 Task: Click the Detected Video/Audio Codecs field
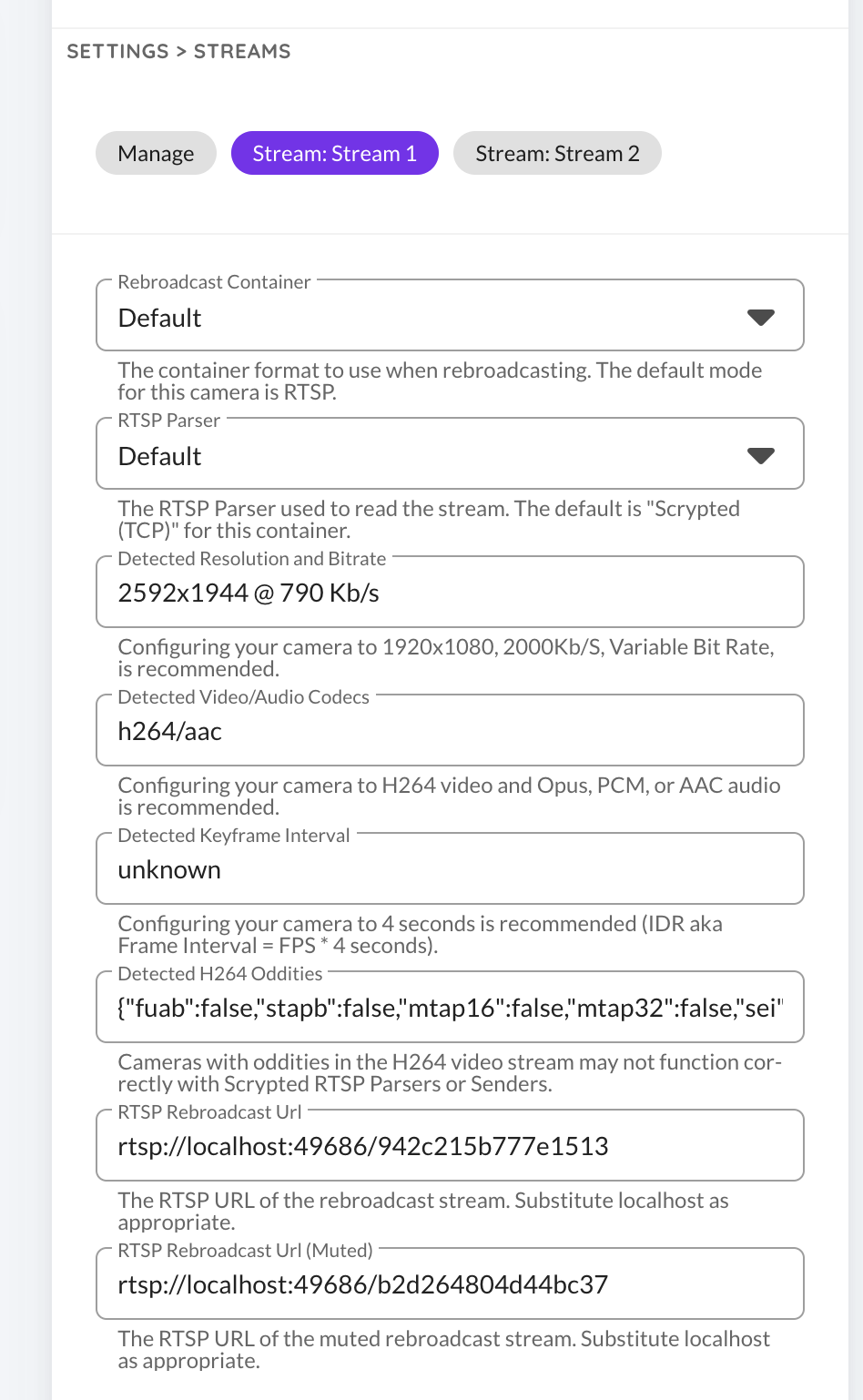point(450,730)
